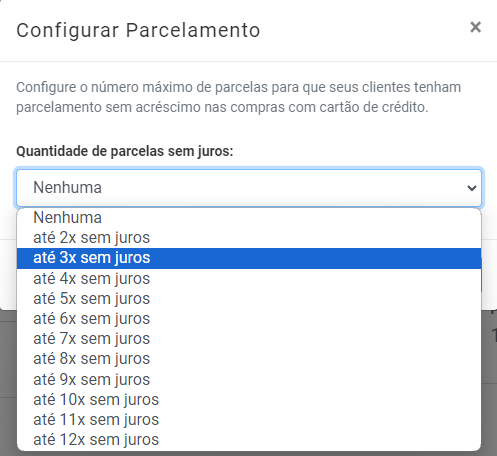The height and width of the screenshot is (456, 497).
Task: Choose Nenhuma option in the opened list
Action: point(249,218)
